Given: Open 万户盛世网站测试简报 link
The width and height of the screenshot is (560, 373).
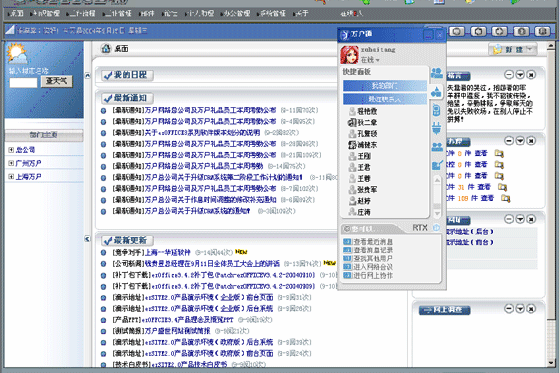Looking at the screenshot, I should (177, 331).
